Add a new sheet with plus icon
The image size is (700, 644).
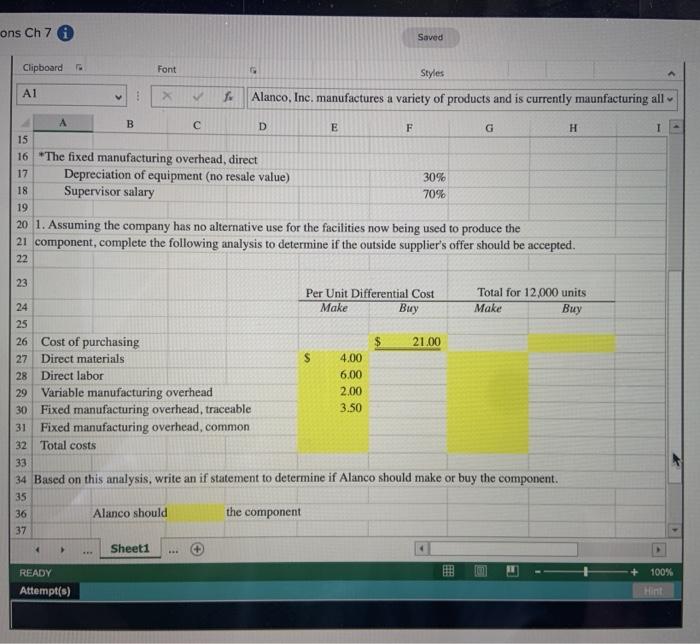click(197, 549)
